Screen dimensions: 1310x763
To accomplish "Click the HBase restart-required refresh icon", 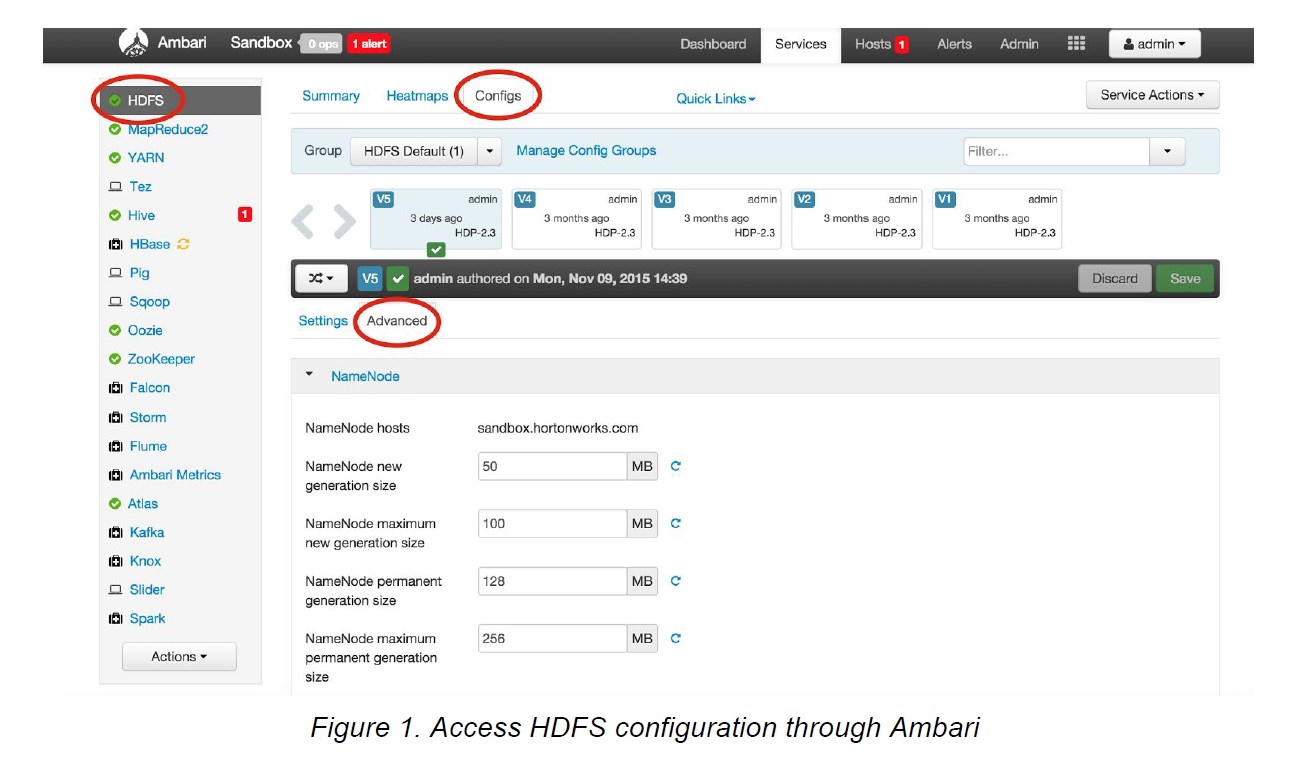I will click(183, 244).
